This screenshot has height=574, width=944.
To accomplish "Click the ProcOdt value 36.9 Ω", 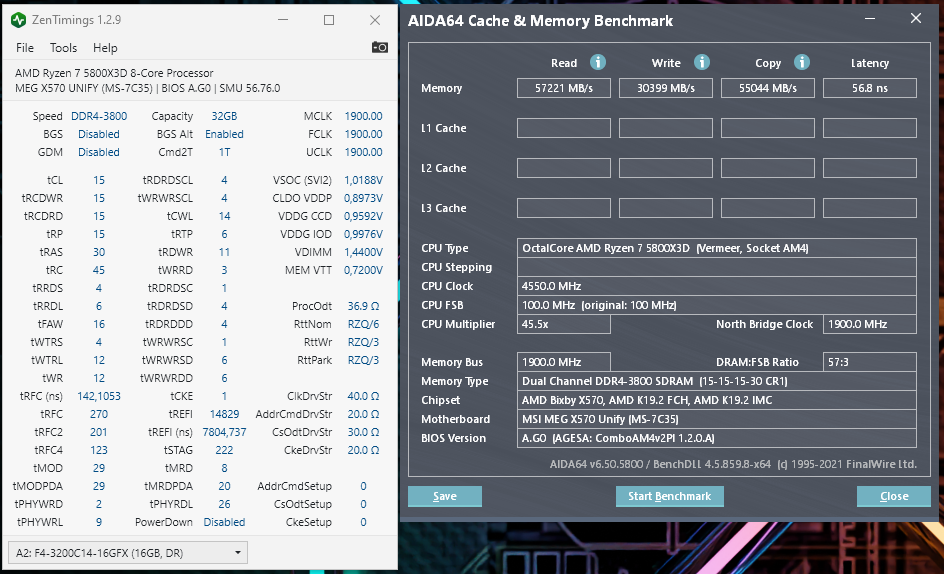I will [x=363, y=306].
